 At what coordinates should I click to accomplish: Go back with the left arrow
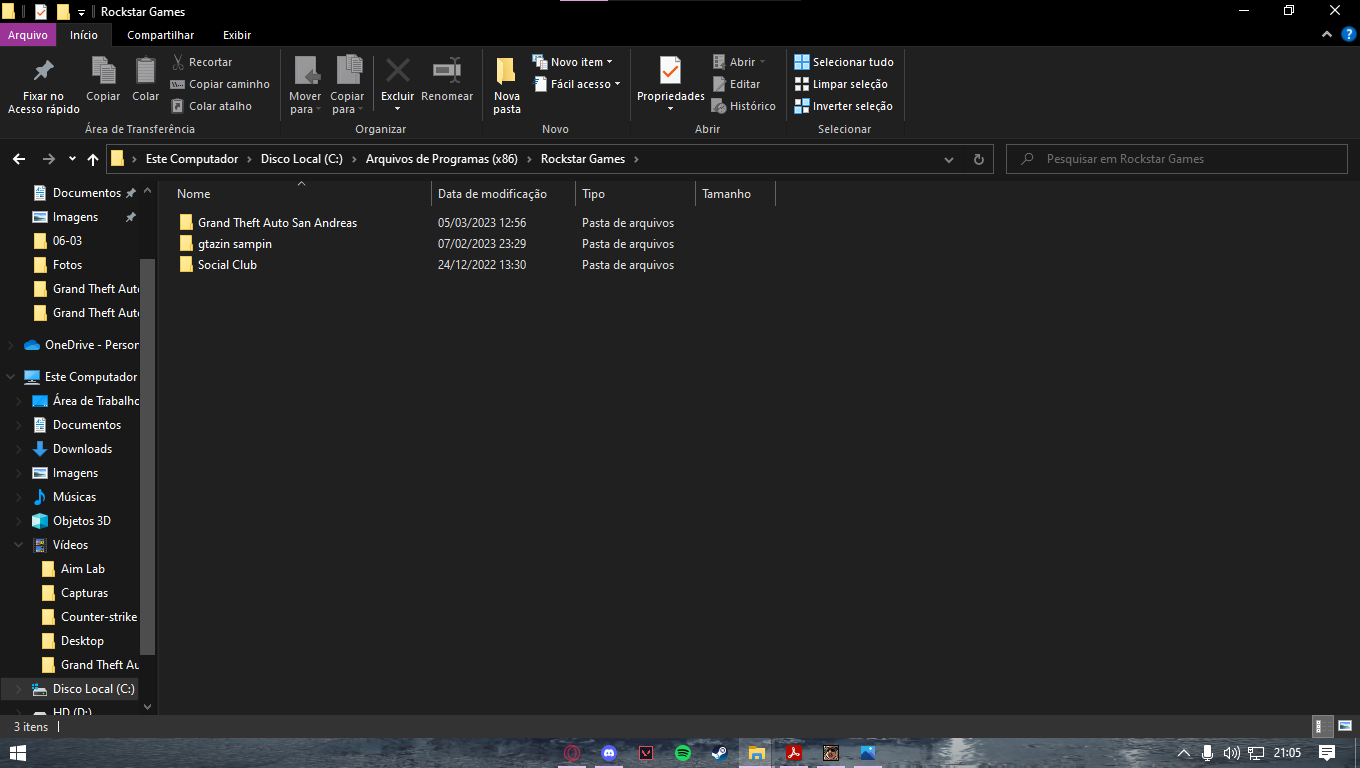pos(19,159)
